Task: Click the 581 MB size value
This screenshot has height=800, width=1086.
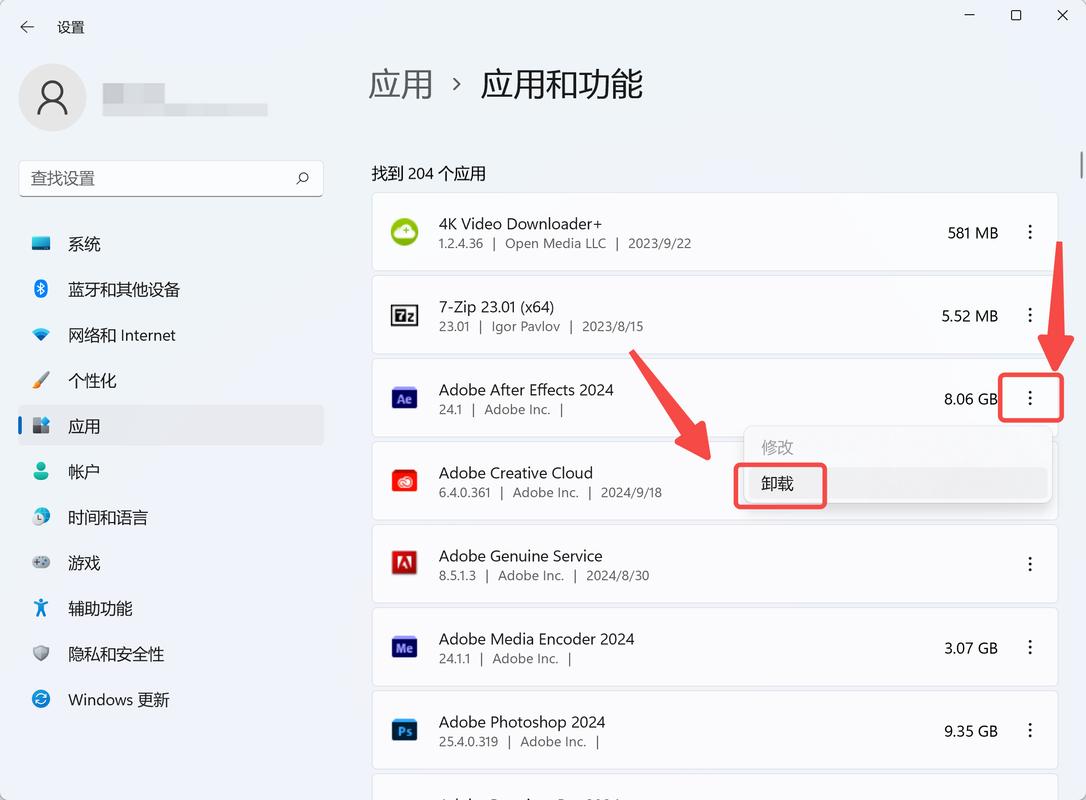Action: tap(972, 233)
